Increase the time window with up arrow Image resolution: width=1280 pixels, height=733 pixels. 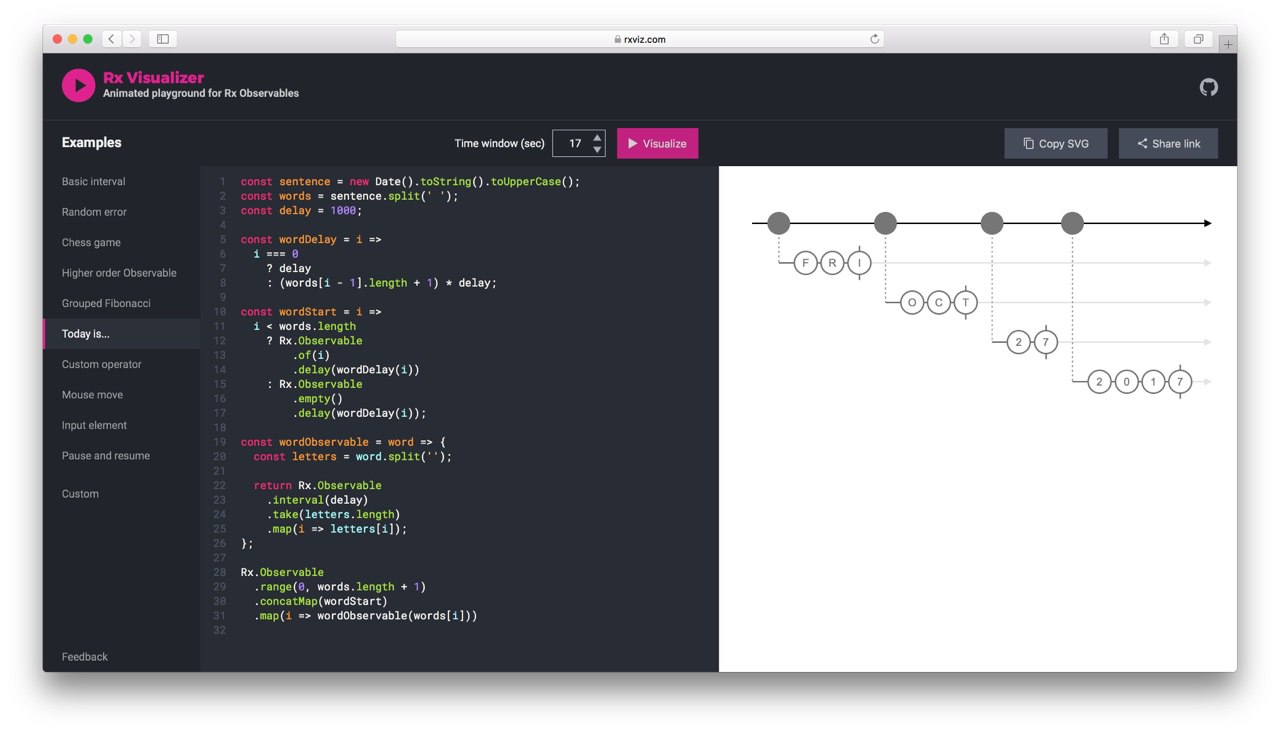(598, 138)
